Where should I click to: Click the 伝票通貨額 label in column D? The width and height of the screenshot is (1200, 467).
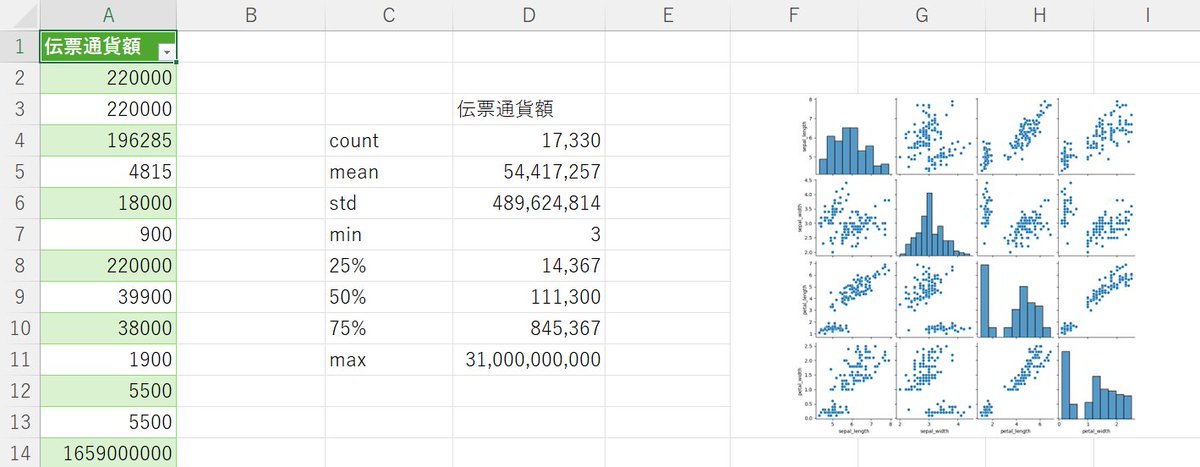(x=528, y=109)
